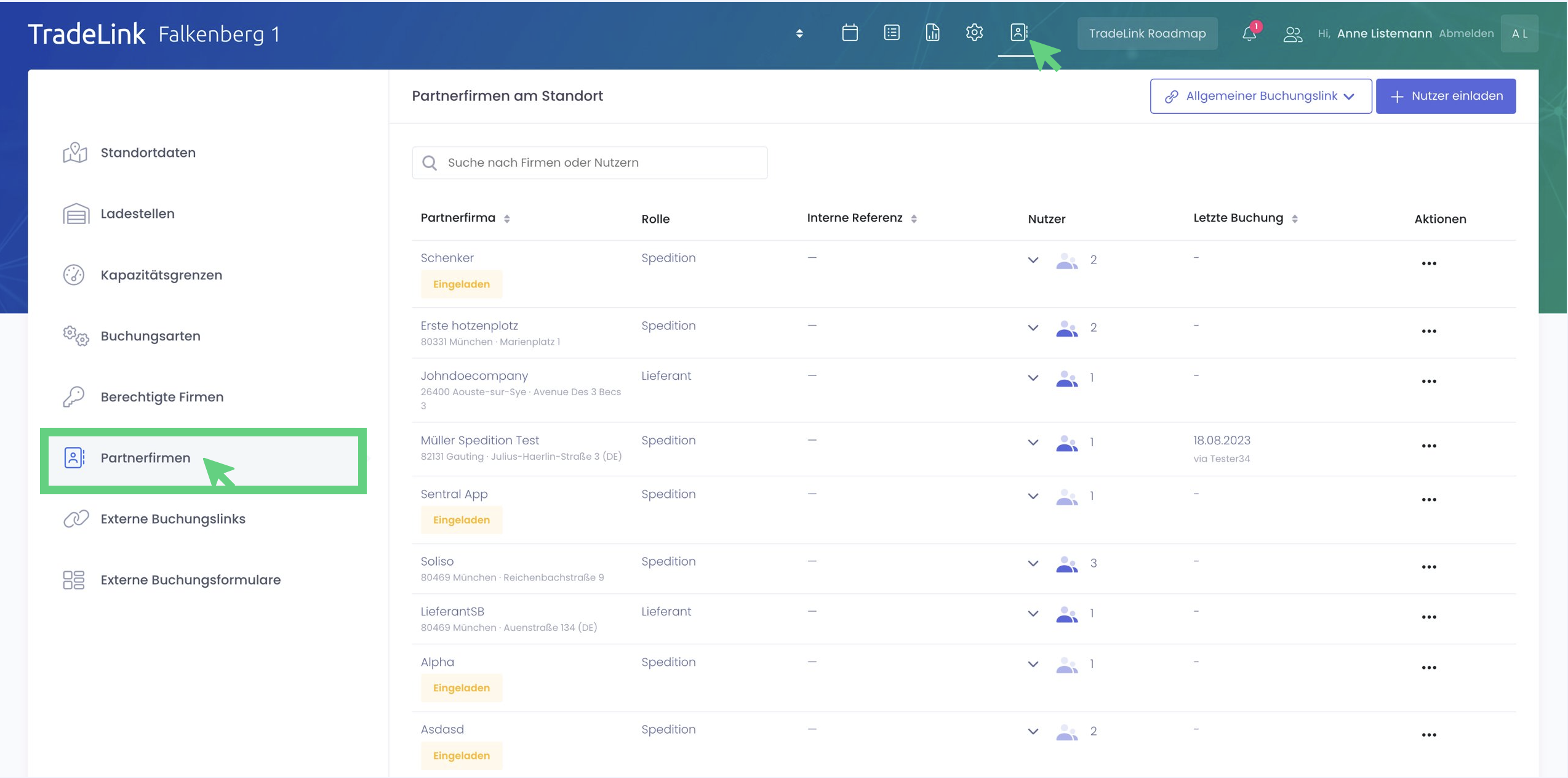Click the notification bell icon

(1249, 33)
